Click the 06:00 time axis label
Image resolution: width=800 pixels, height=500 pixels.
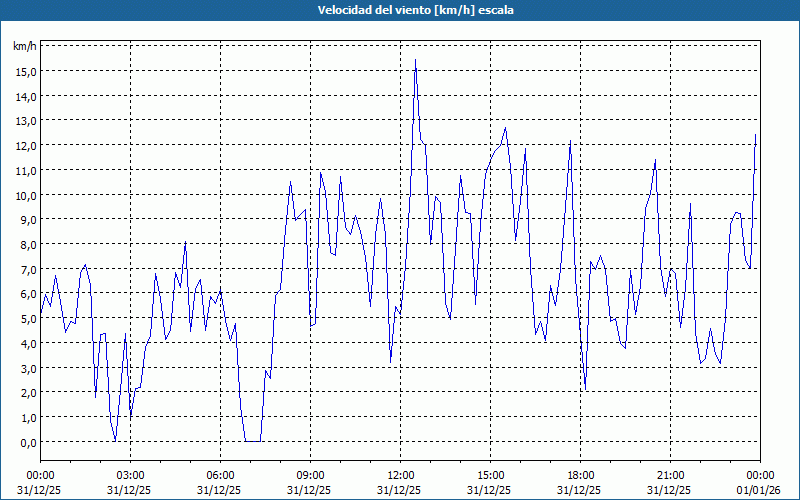click(x=220, y=476)
